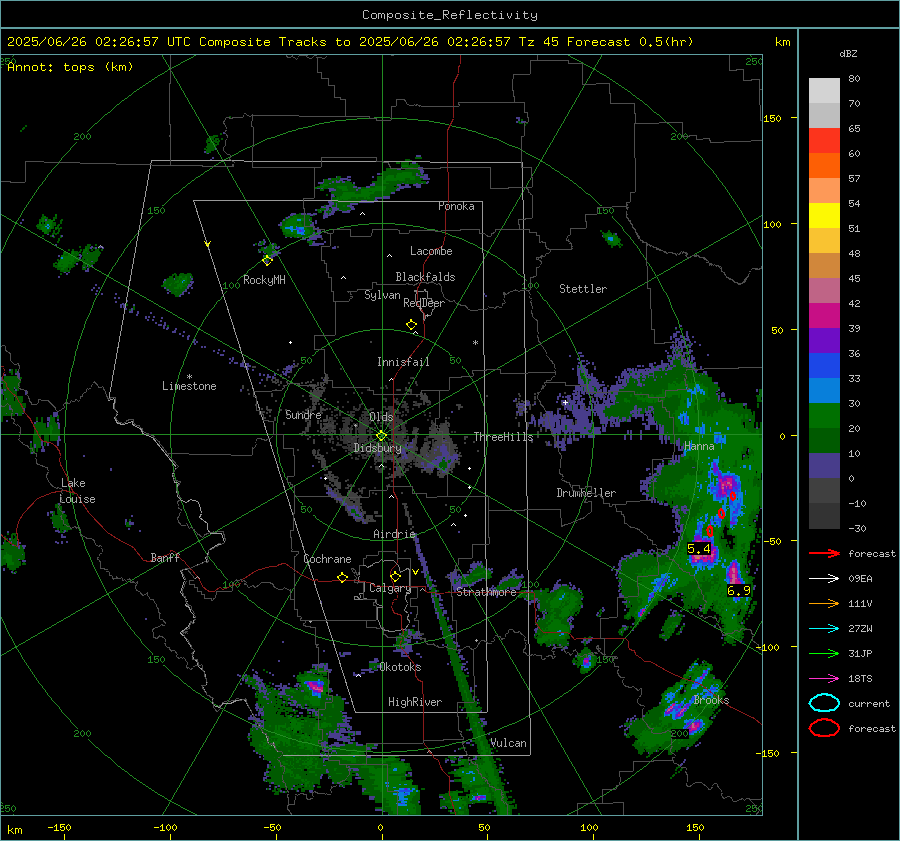The height and width of the screenshot is (841, 900).
Task: Click the Strathmore map label
Action: click(x=486, y=592)
